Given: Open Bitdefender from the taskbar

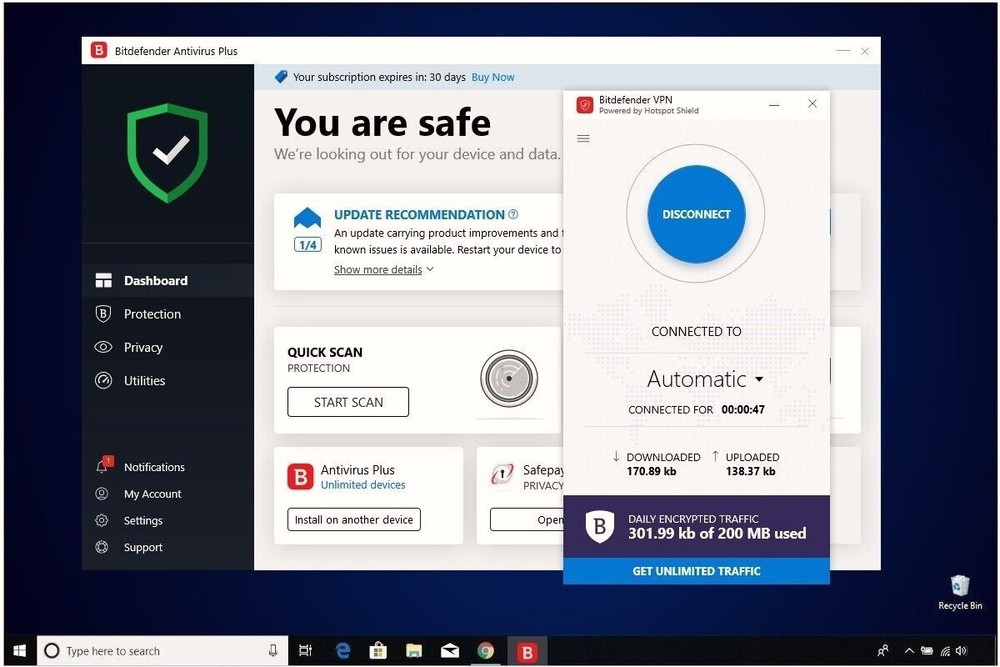Looking at the screenshot, I should 527,651.
